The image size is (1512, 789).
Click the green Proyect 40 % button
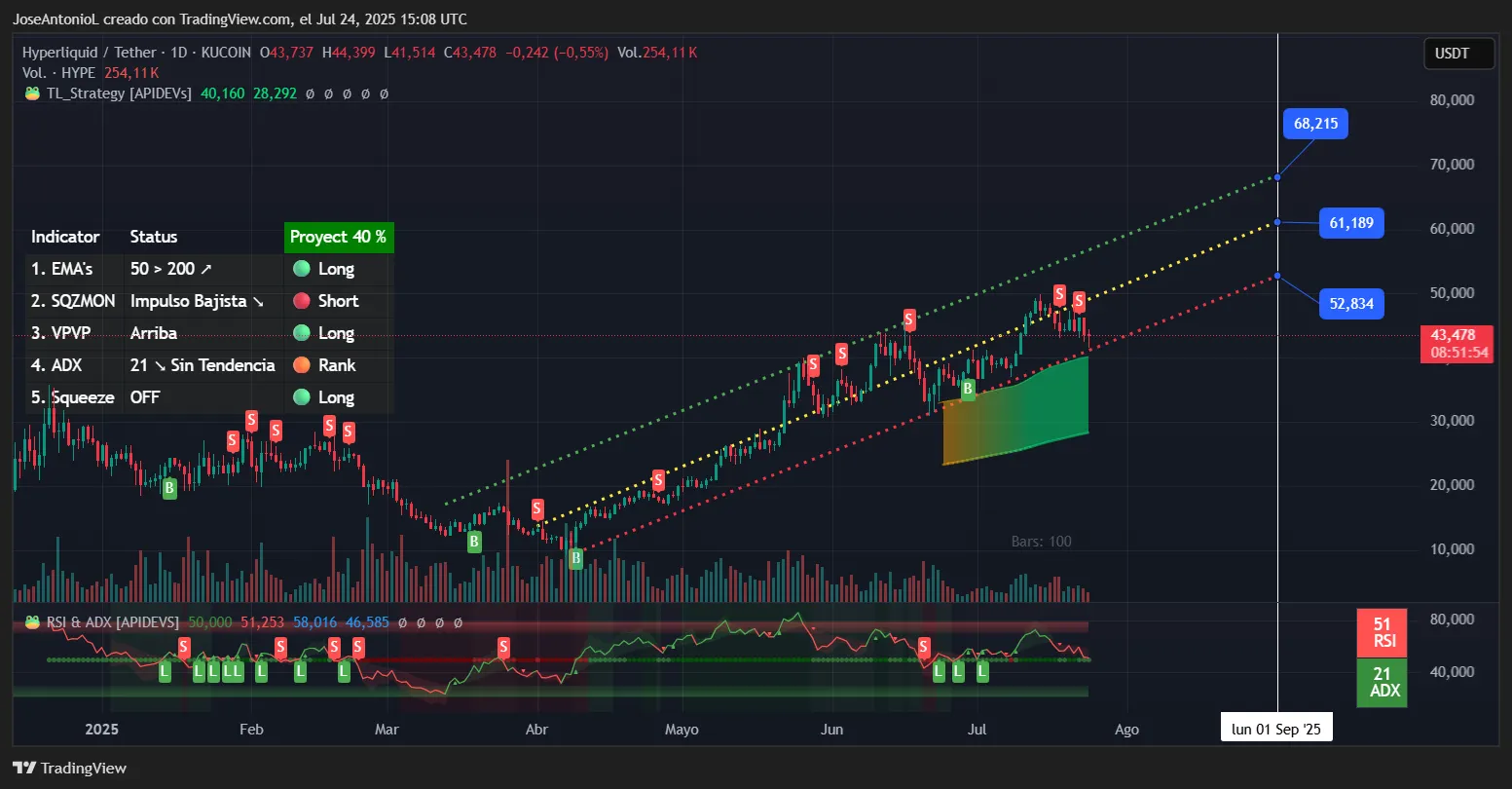(x=338, y=237)
